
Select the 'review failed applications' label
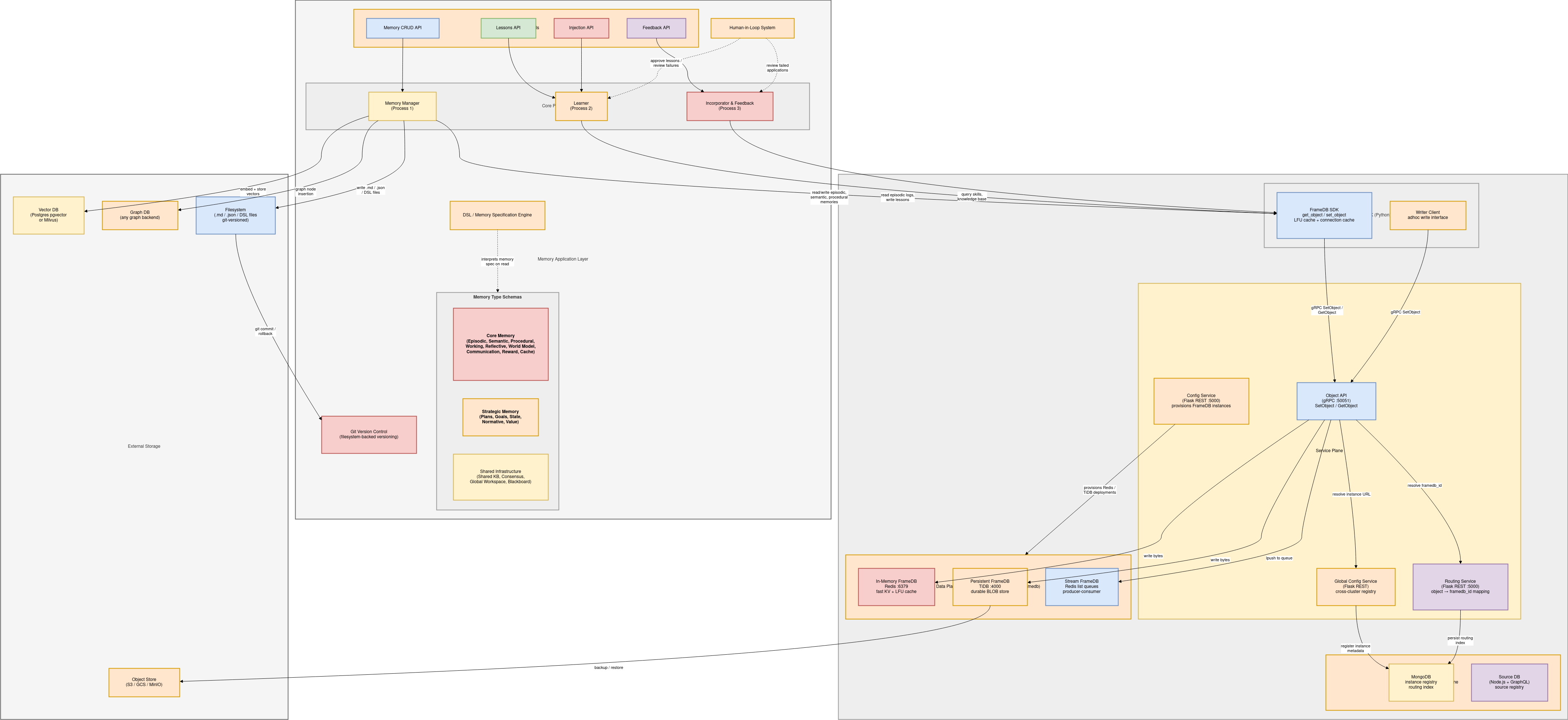tap(777, 68)
